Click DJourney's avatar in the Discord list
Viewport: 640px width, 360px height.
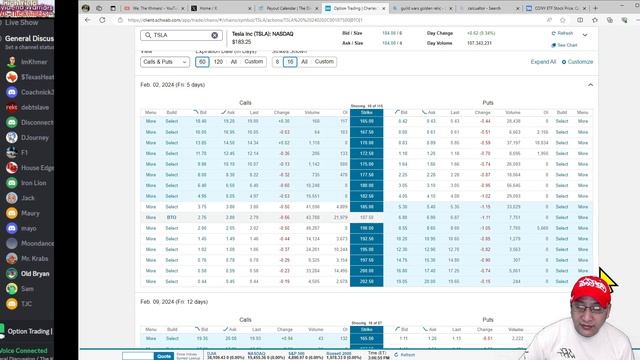tap(12, 137)
